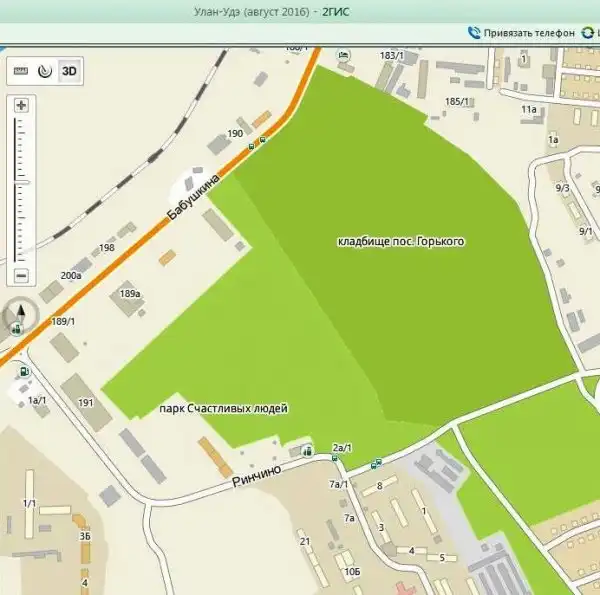Click the bus stop icon near building 190

point(262,141)
